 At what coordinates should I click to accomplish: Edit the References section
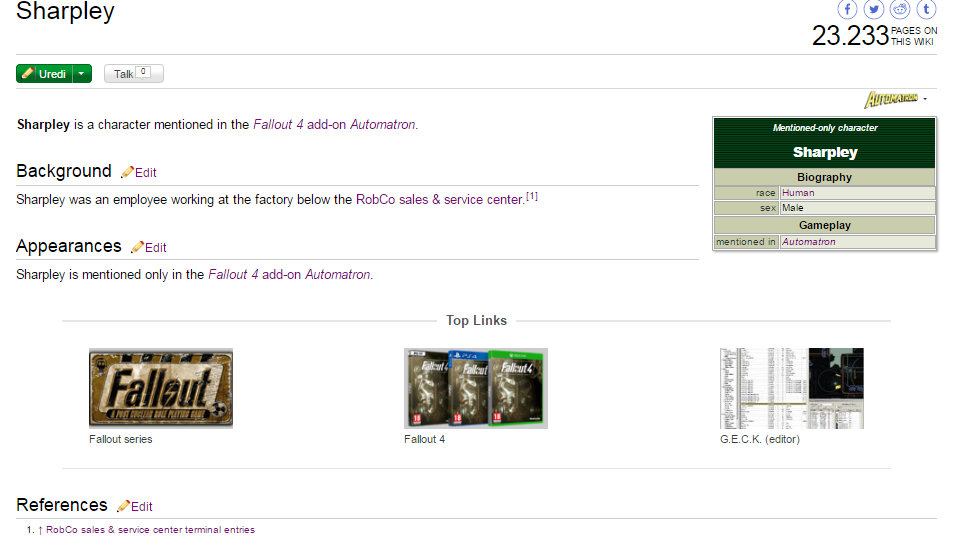tap(142, 506)
